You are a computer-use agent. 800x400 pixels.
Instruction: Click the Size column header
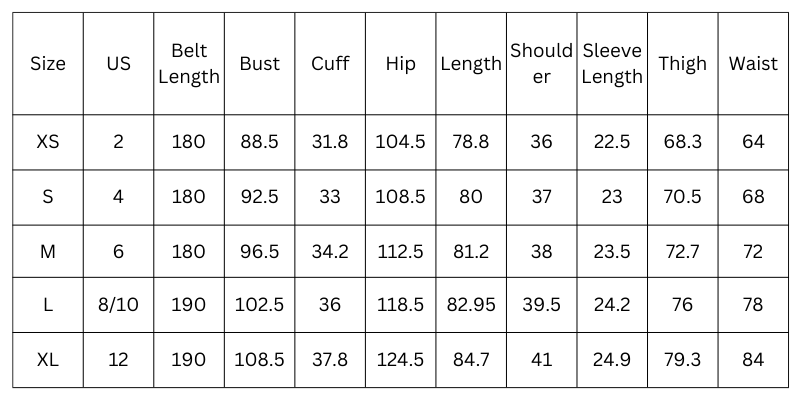[x=48, y=64]
